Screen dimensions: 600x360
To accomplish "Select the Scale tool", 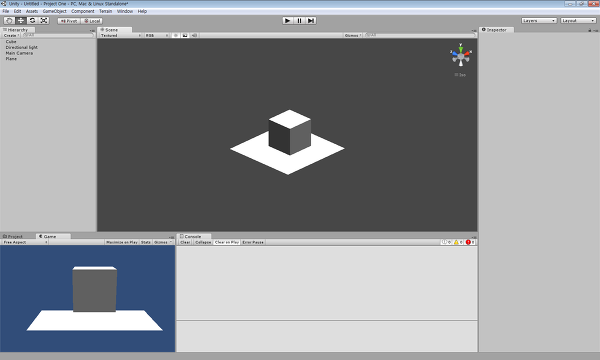I will coord(44,21).
